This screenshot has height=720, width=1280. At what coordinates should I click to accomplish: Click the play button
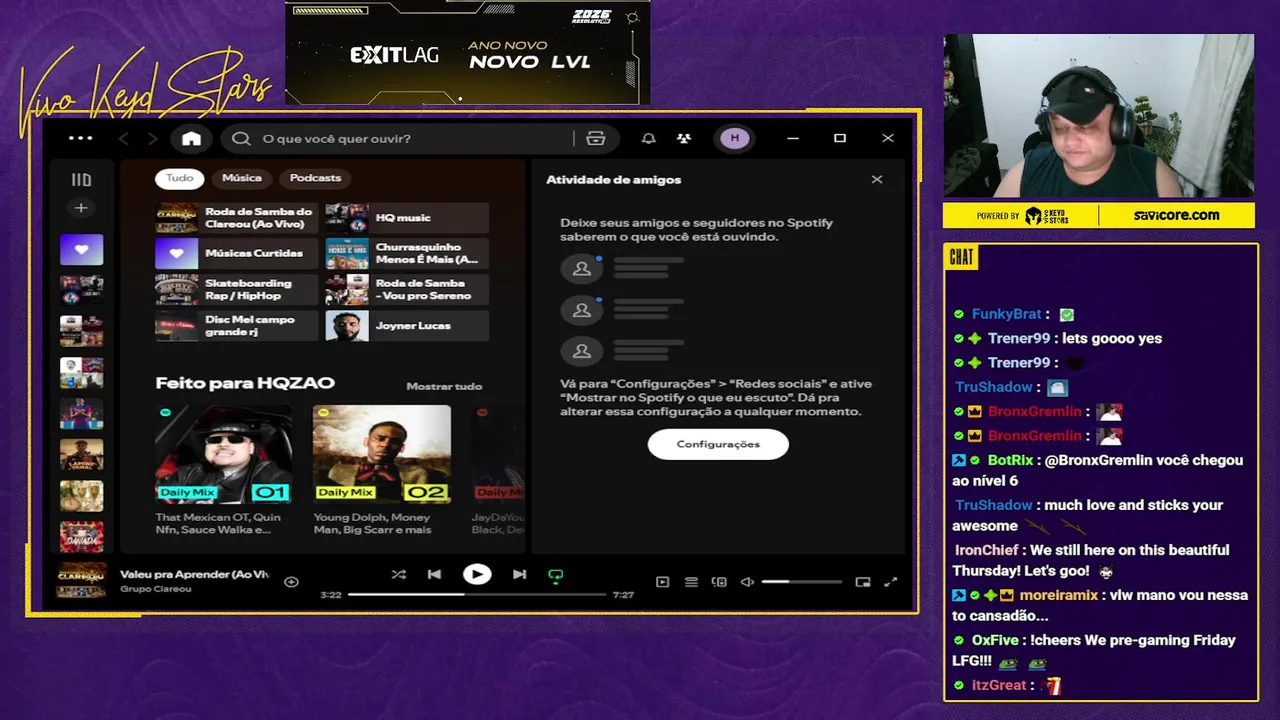[x=477, y=574]
